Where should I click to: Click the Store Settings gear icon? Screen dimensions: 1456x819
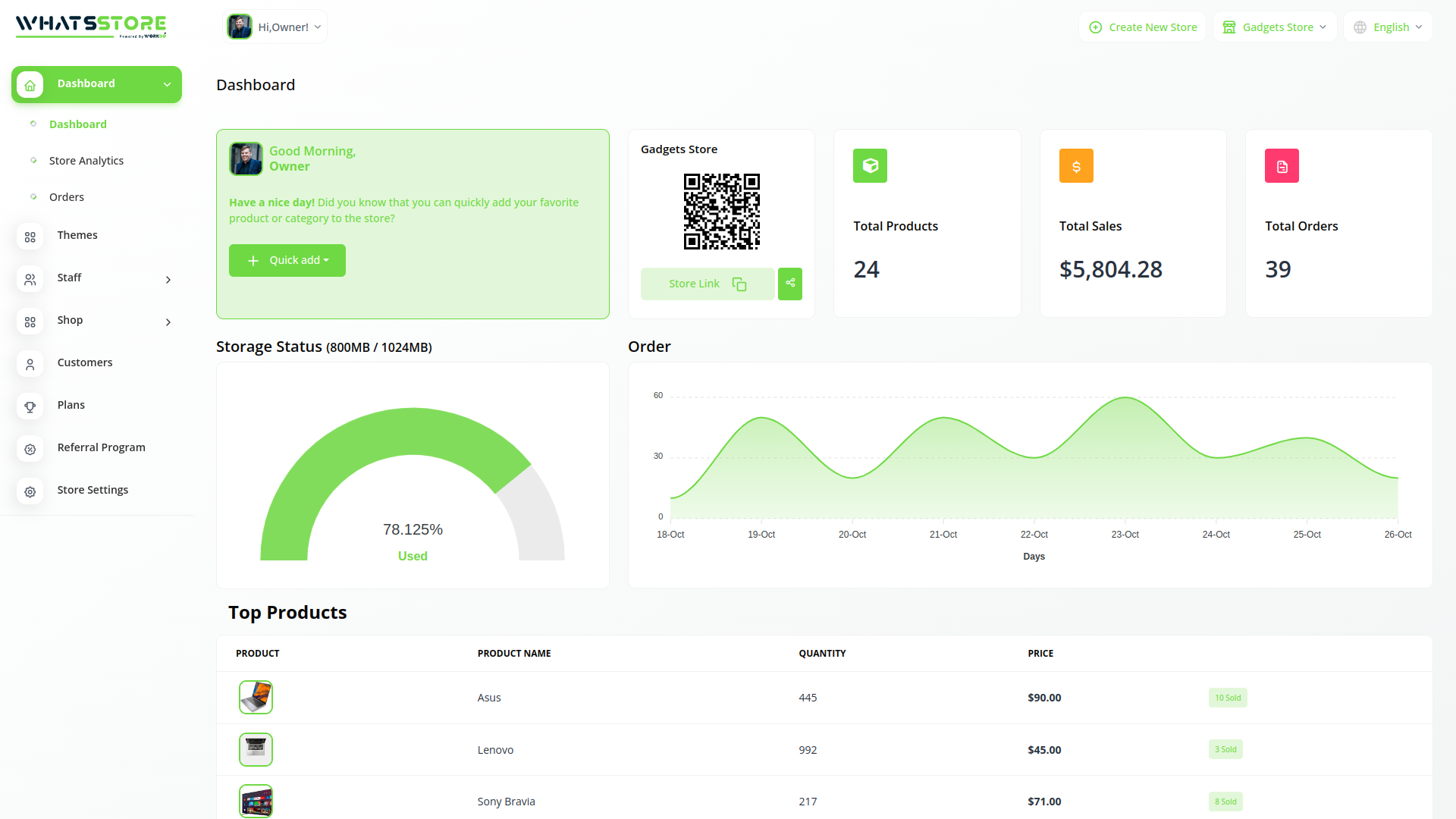(30, 491)
